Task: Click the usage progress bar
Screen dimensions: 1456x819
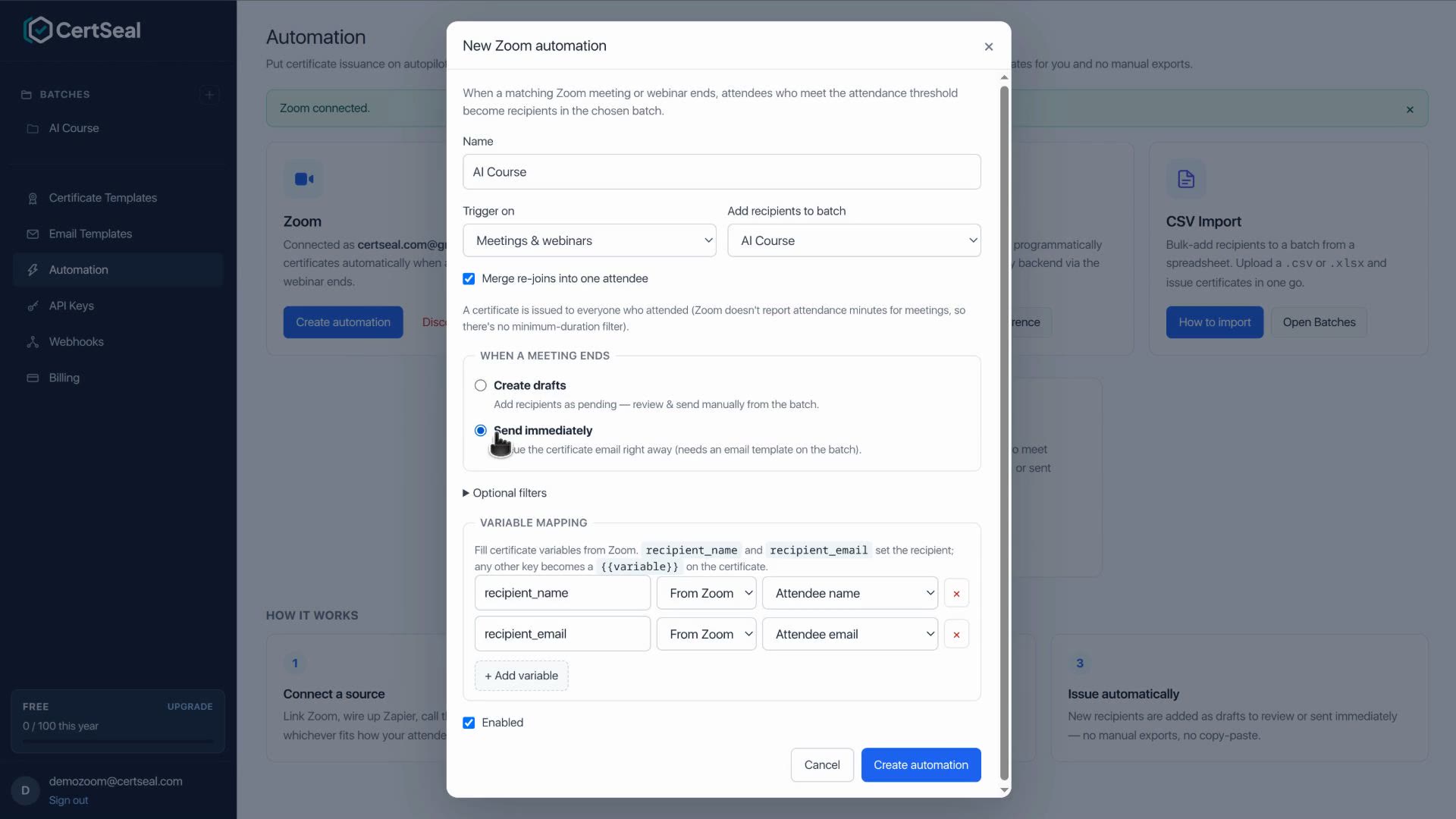Action: coord(118,741)
